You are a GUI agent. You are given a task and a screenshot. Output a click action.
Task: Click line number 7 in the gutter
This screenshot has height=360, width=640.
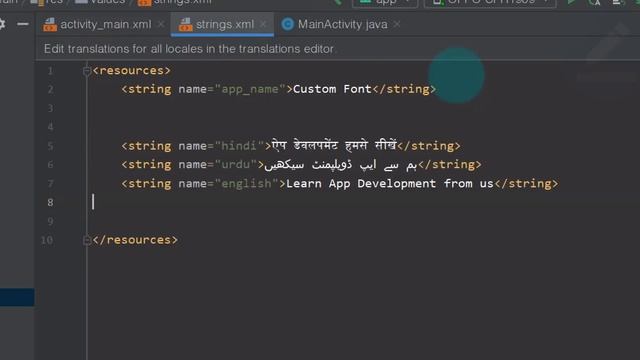tap(50, 184)
